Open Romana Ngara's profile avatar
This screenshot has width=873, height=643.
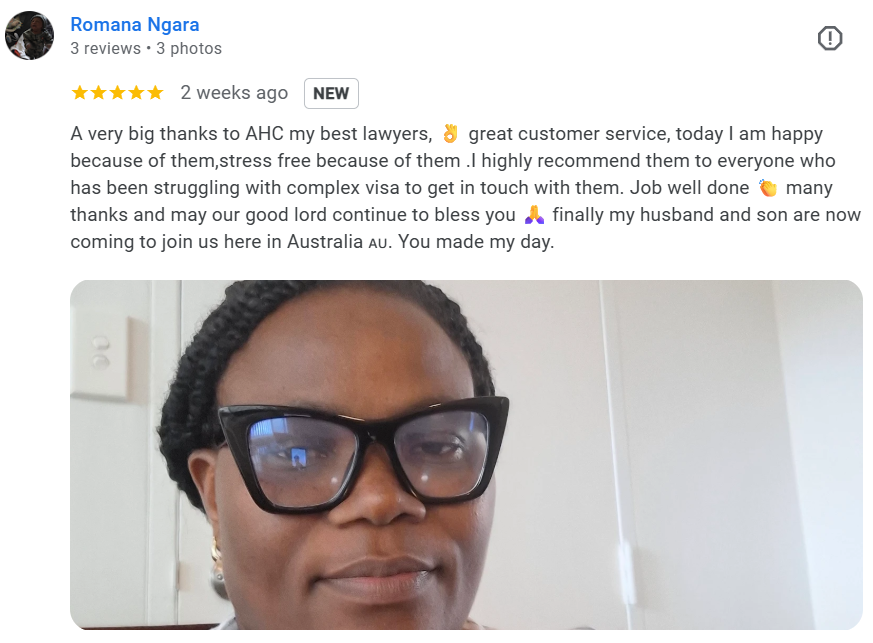point(30,36)
